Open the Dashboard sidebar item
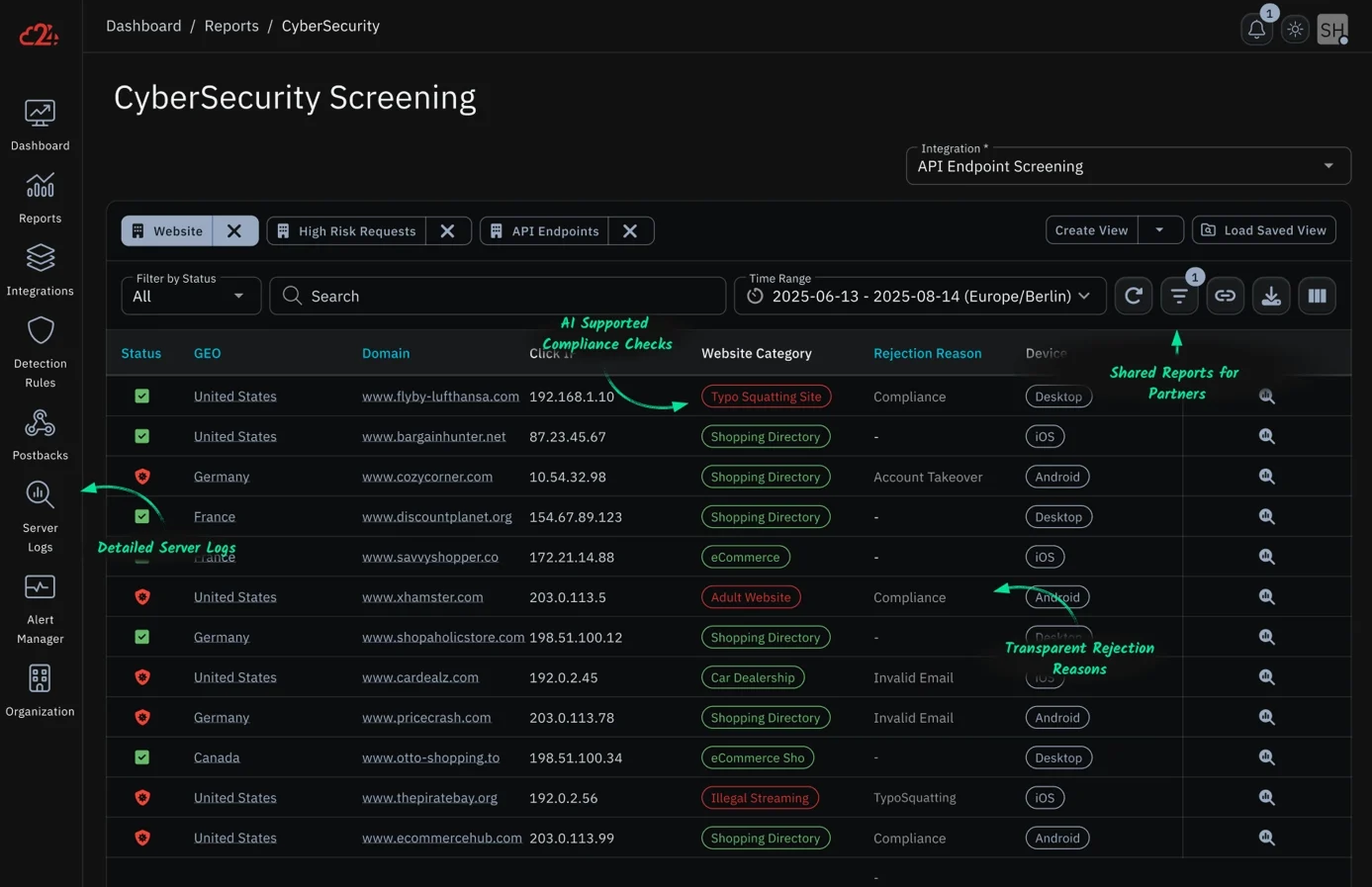Viewport: 1372px width, 887px height. (40, 126)
